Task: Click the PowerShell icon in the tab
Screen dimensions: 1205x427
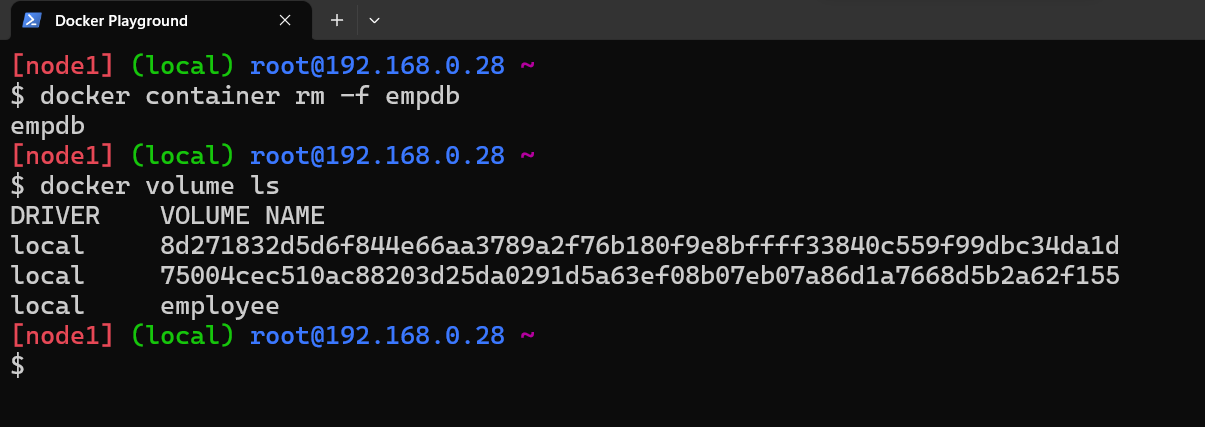Action: point(31,20)
